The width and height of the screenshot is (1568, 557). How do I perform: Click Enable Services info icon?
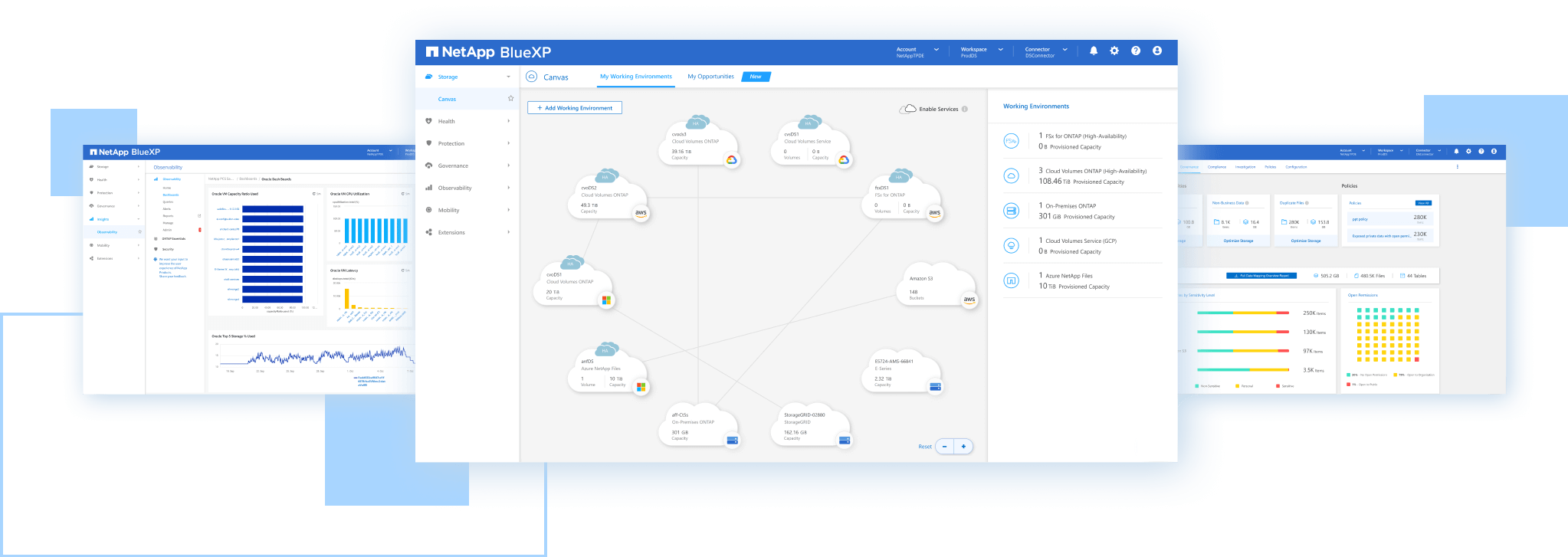965,109
